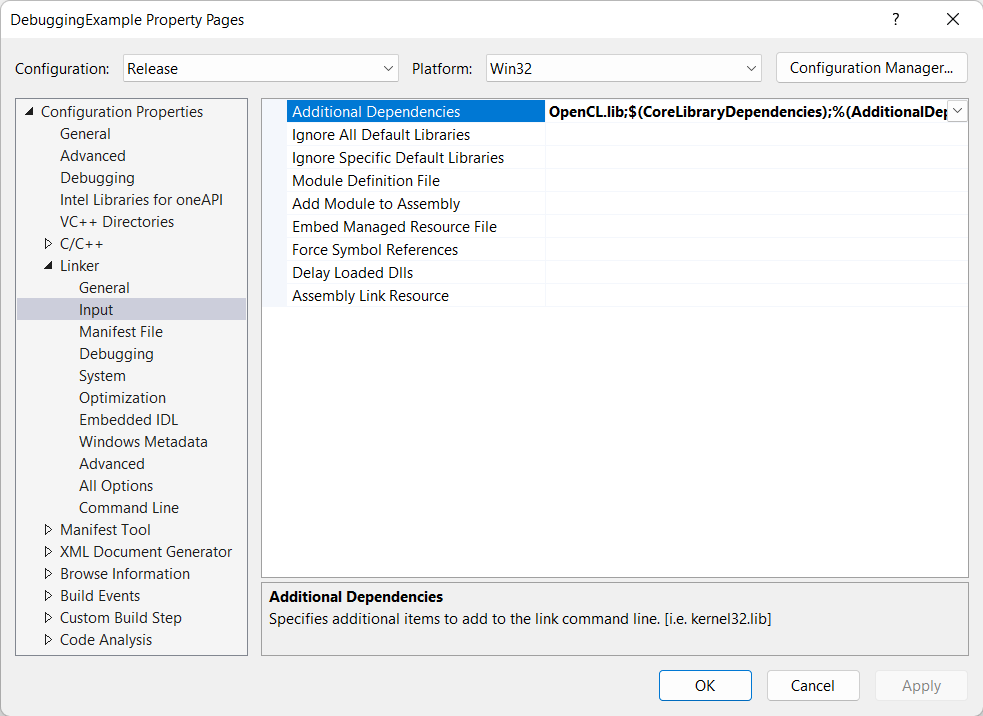Click the Configuration Manager button
The width and height of the screenshot is (983, 716).
pyautogui.click(x=871, y=68)
